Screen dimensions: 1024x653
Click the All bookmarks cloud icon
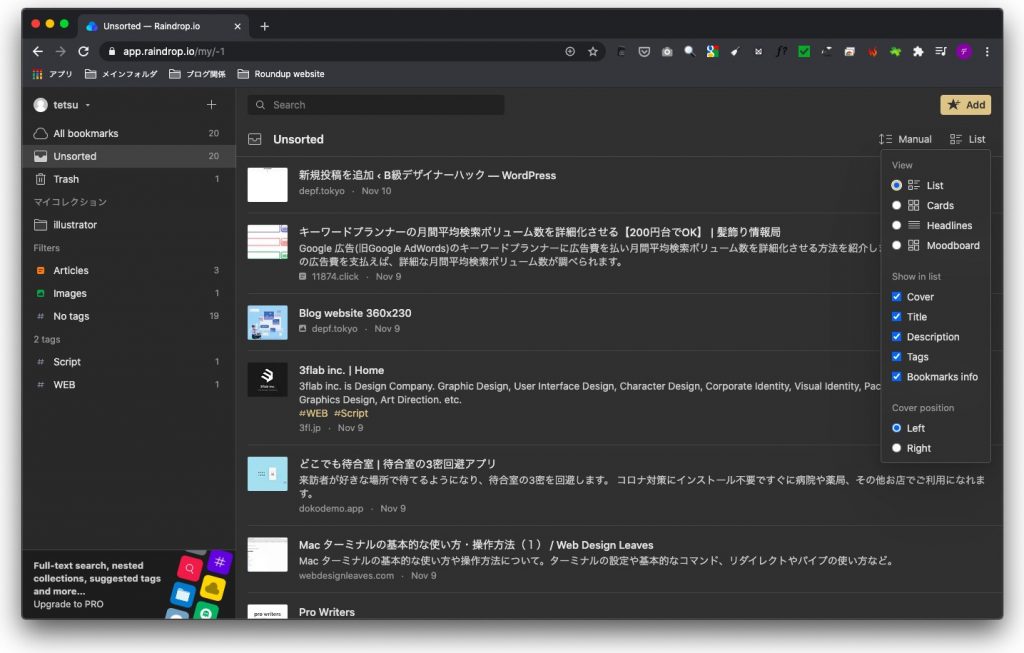[x=40, y=133]
